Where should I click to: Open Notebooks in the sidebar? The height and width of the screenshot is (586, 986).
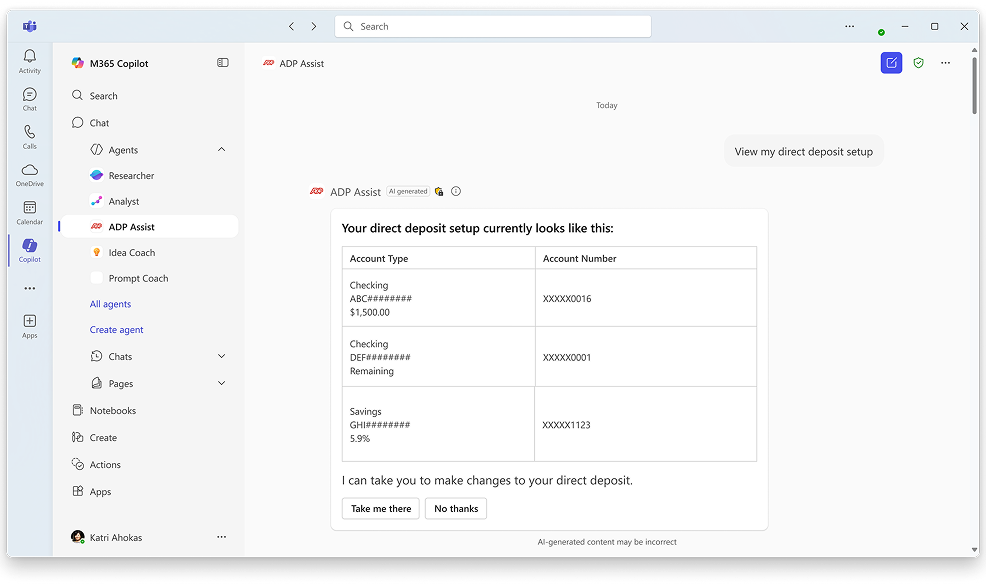[112, 411]
